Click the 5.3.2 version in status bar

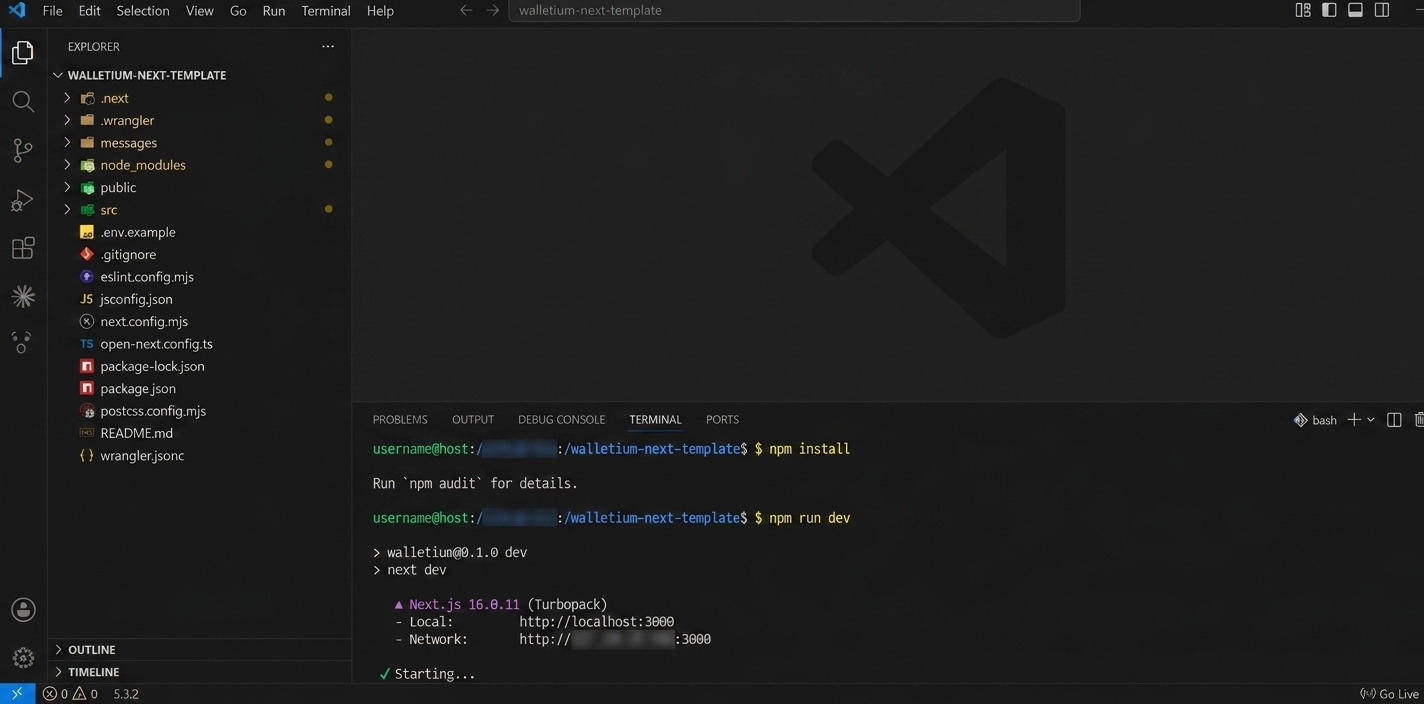[x=126, y=694]
